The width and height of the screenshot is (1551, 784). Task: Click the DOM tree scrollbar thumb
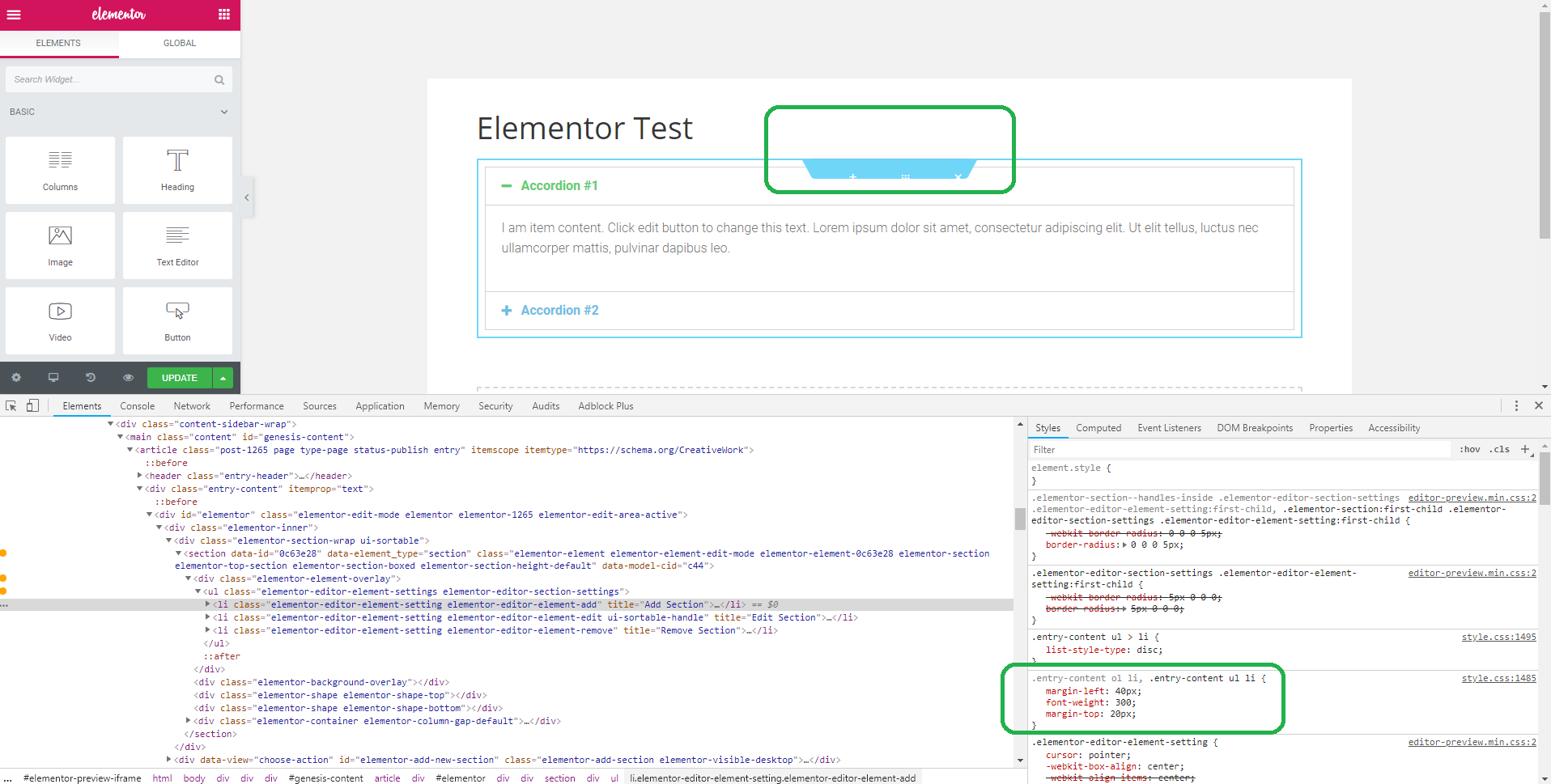tap(1020, 519)
